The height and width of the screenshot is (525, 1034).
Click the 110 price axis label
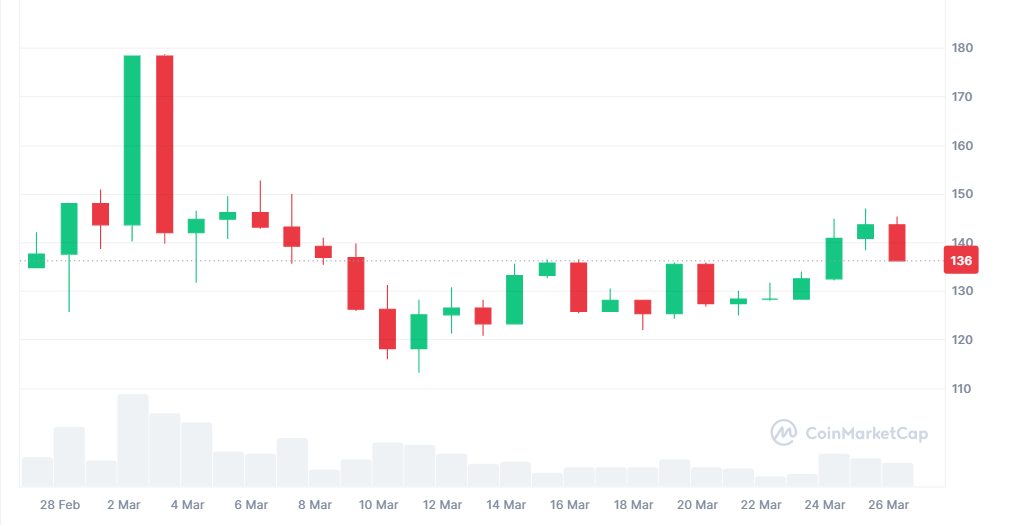click(962, 388)
